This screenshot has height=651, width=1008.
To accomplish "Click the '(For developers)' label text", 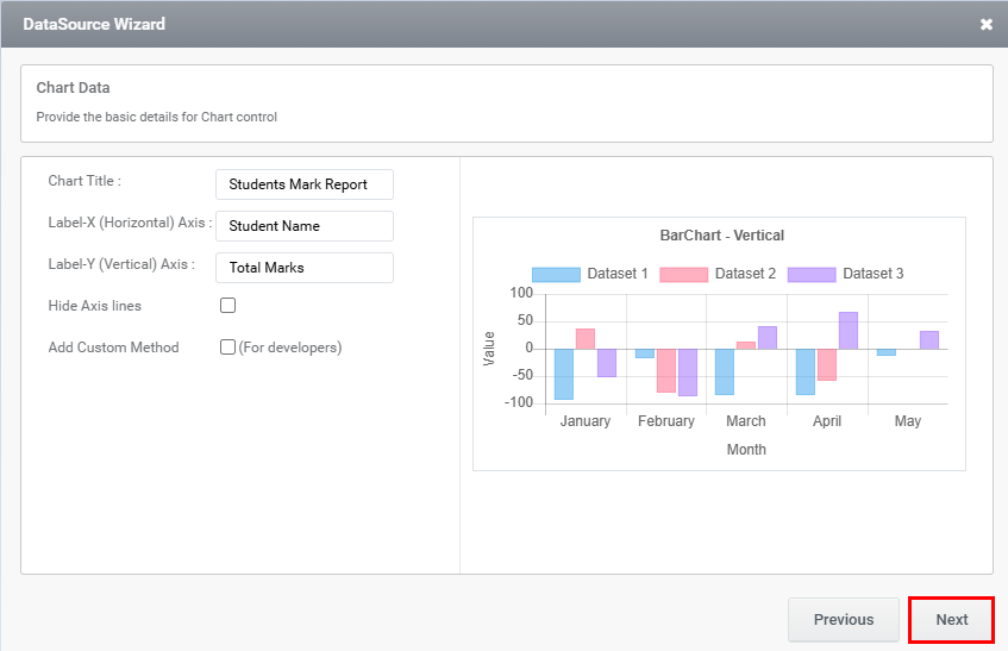I will coord(290,347).
